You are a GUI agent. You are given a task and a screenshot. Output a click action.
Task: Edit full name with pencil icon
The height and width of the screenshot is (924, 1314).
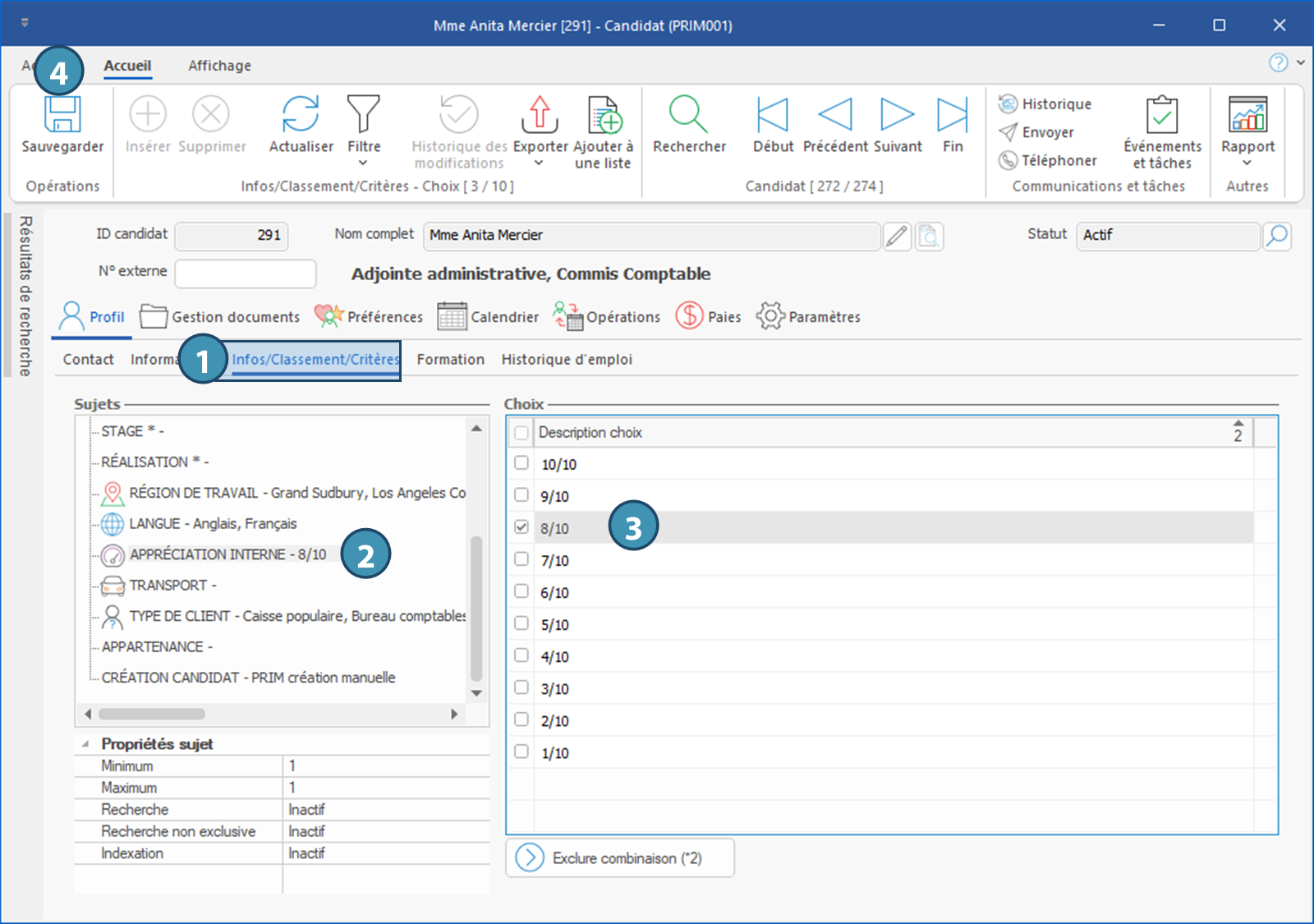pyautogui.click(x=897, y=237)
